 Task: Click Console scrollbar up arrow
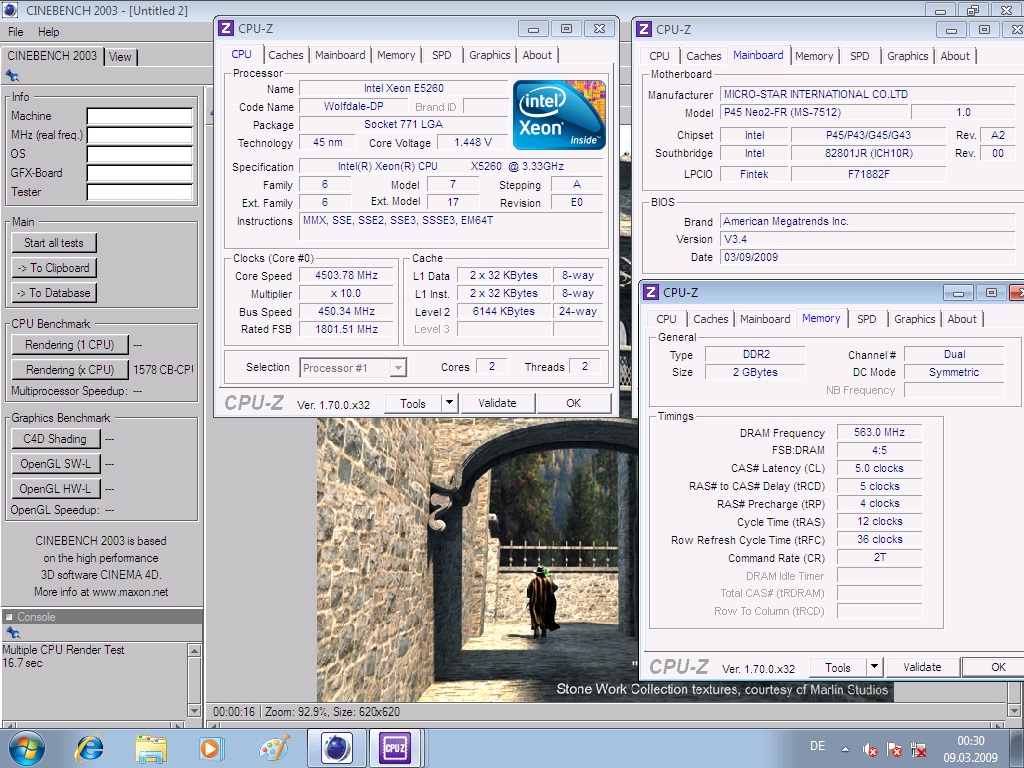(194, 650)
